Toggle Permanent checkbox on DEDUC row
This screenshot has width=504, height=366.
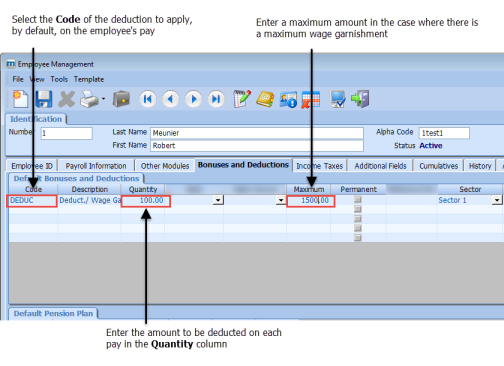(x=358, y=200)
